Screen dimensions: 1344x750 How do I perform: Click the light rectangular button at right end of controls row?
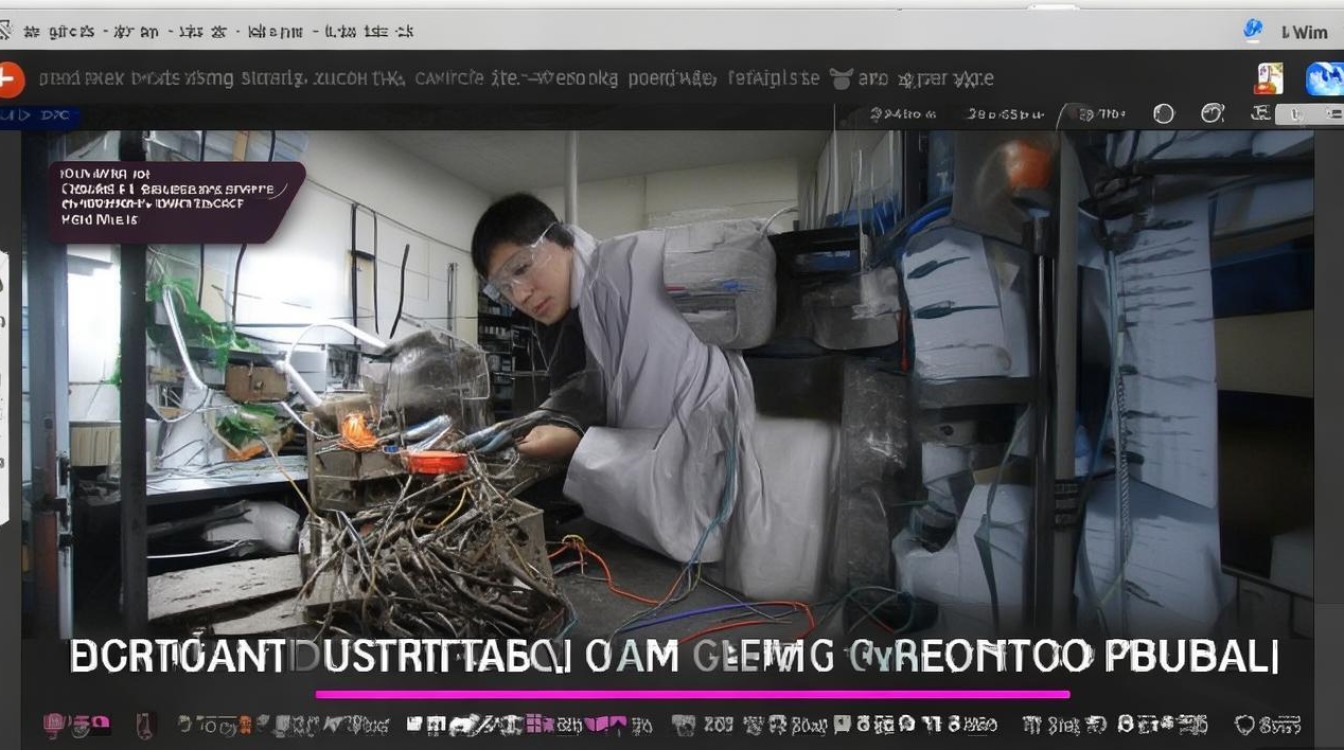[x=1309, y=115]
